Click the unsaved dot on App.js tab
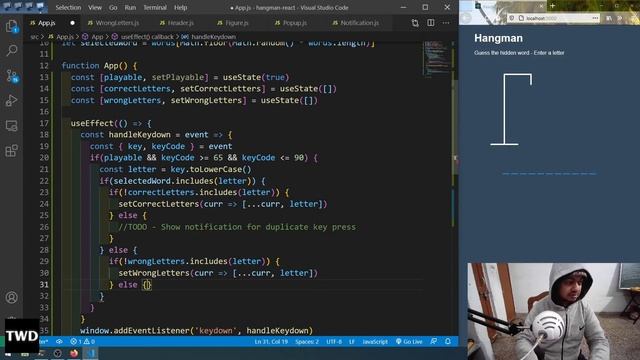Screen dimensions: 640x360 click(72, 23)
